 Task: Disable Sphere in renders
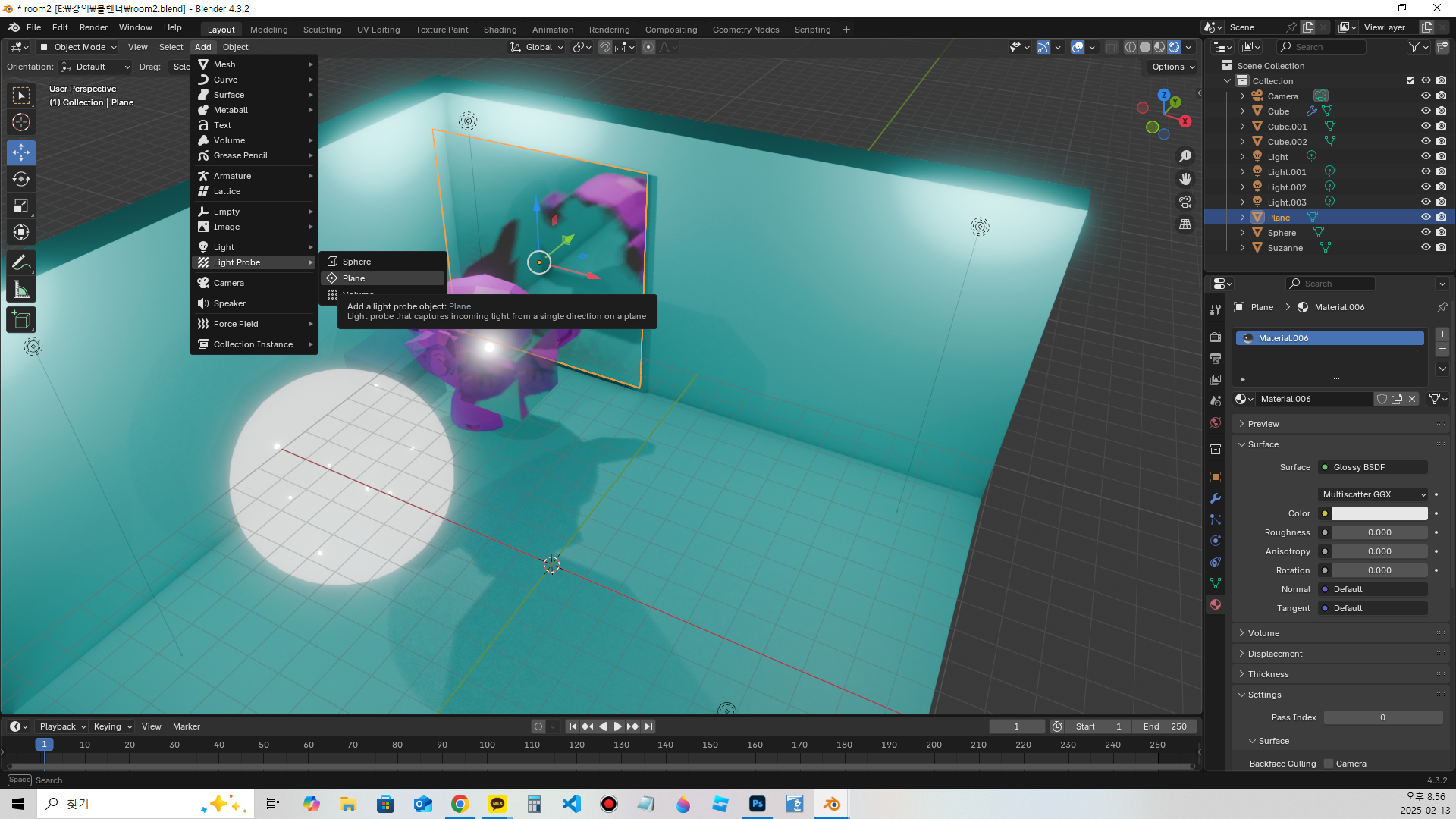(1442, 233)
